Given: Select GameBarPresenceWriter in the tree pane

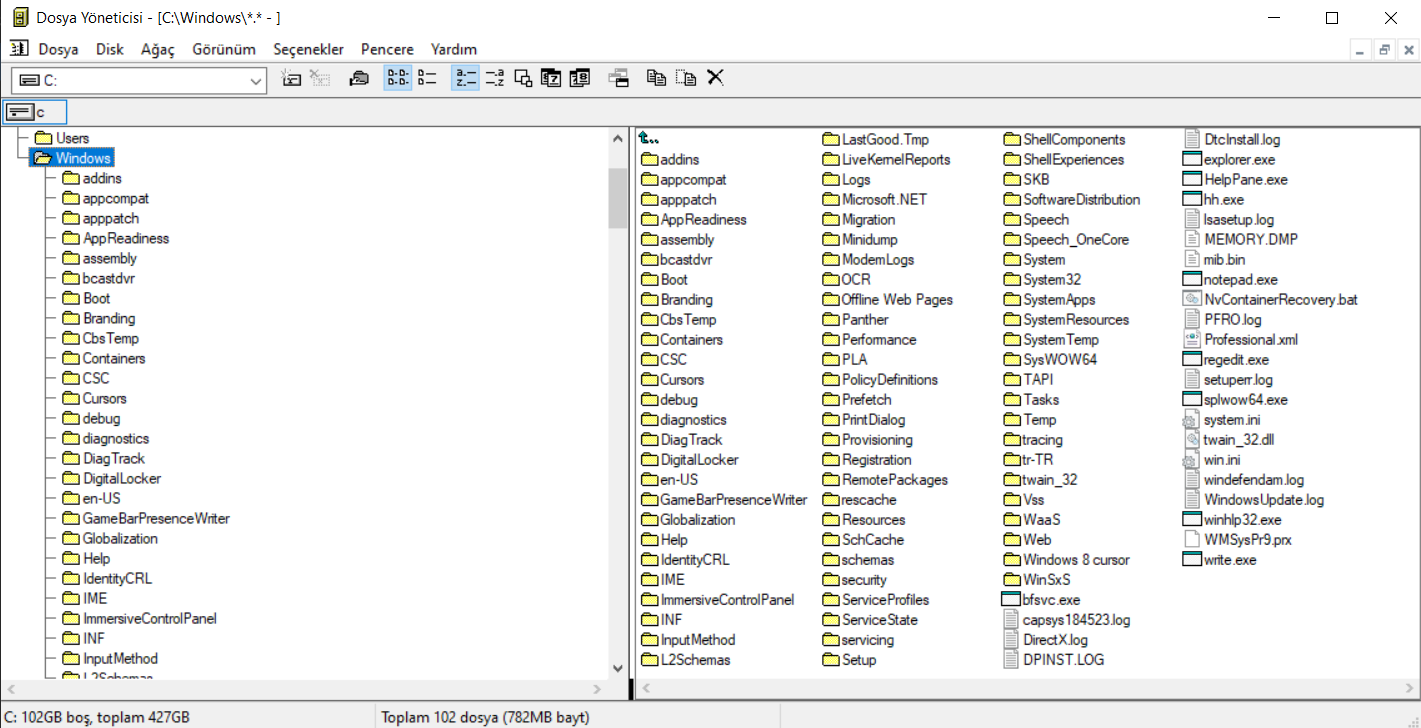Looking at the screenshot, I should (146, 518).
